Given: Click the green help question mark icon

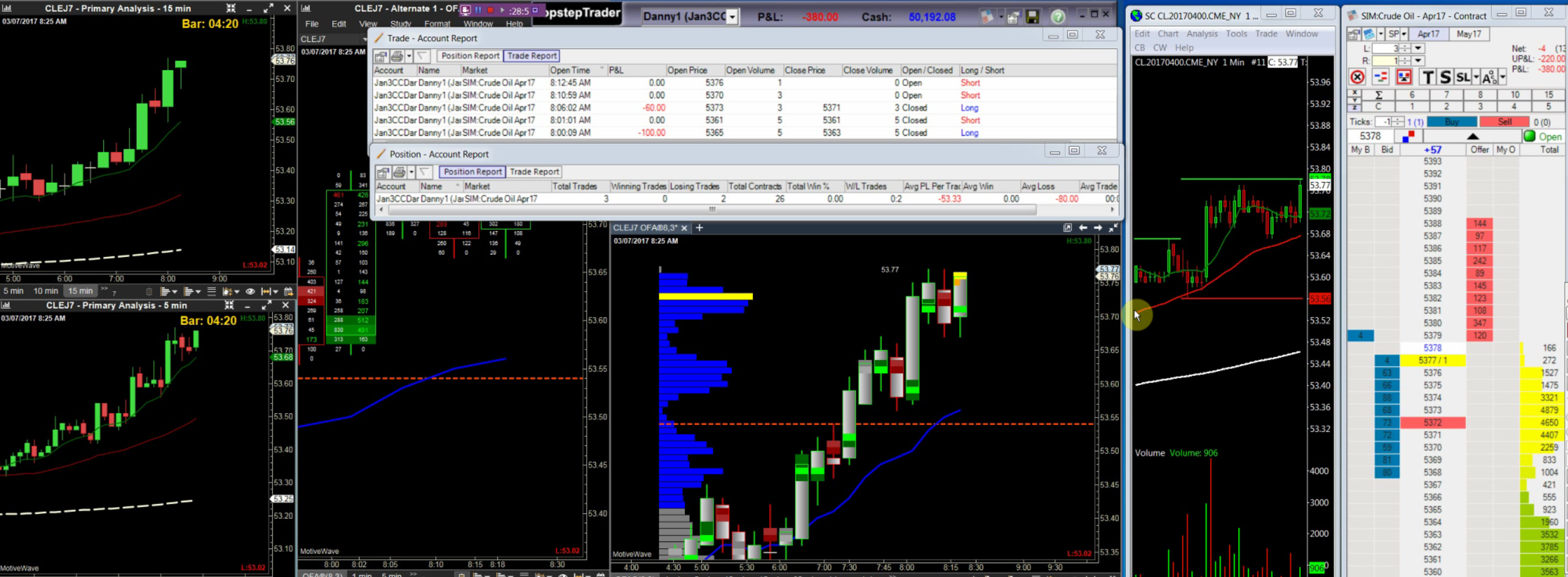Looking at the screenshot, I should point(1058,17).
